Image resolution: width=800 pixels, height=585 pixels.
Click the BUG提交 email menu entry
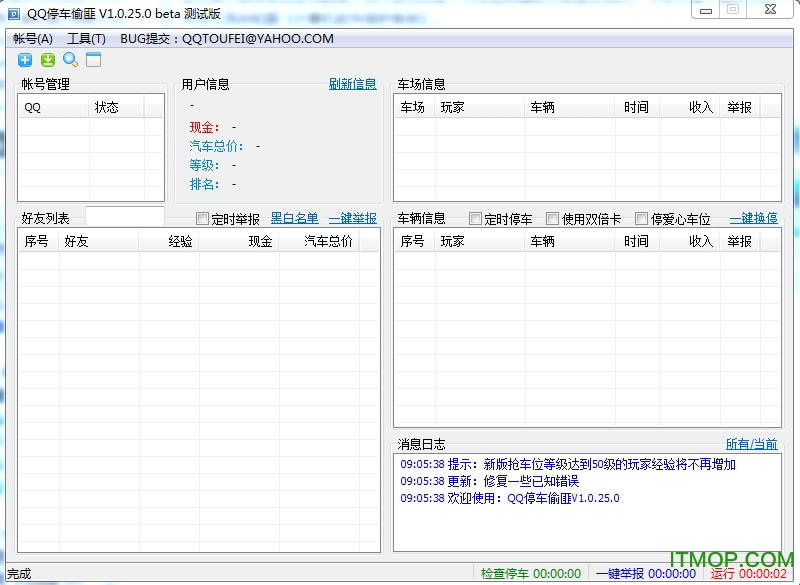pyautogui.click(x=227, y=39)
